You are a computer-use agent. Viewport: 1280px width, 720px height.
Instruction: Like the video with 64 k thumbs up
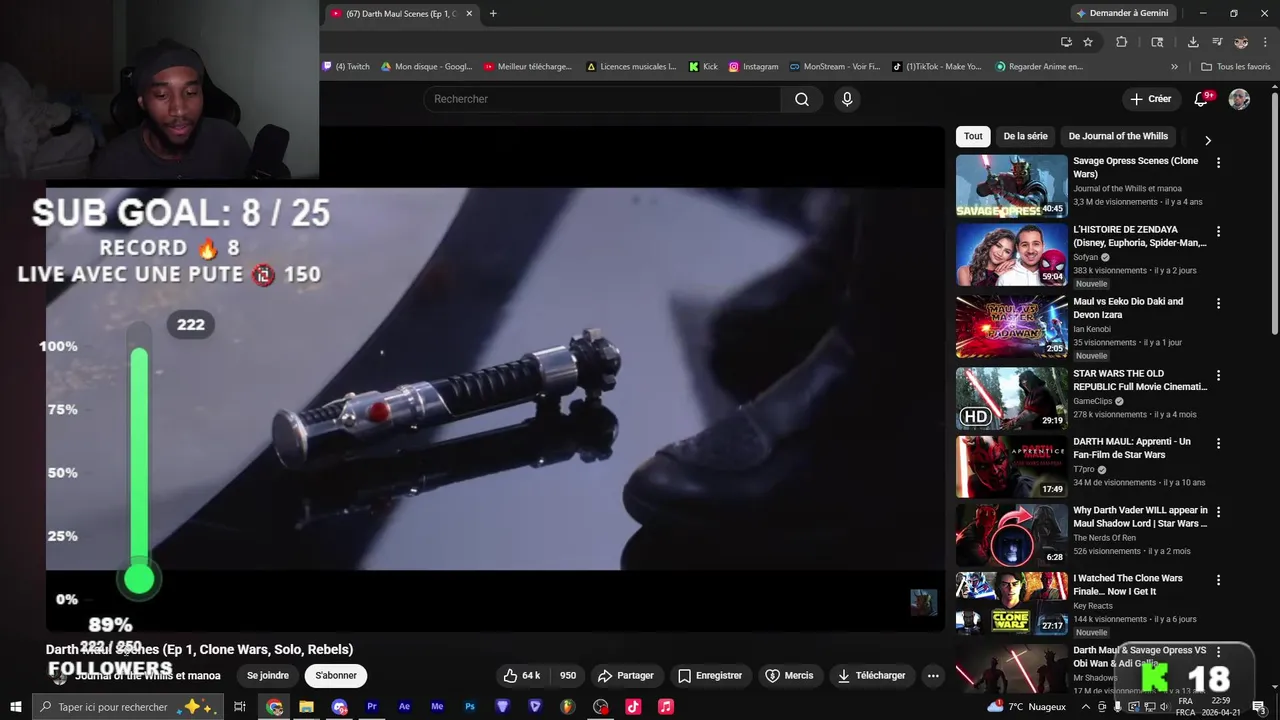pyautogui.click(x=522, y=676)
